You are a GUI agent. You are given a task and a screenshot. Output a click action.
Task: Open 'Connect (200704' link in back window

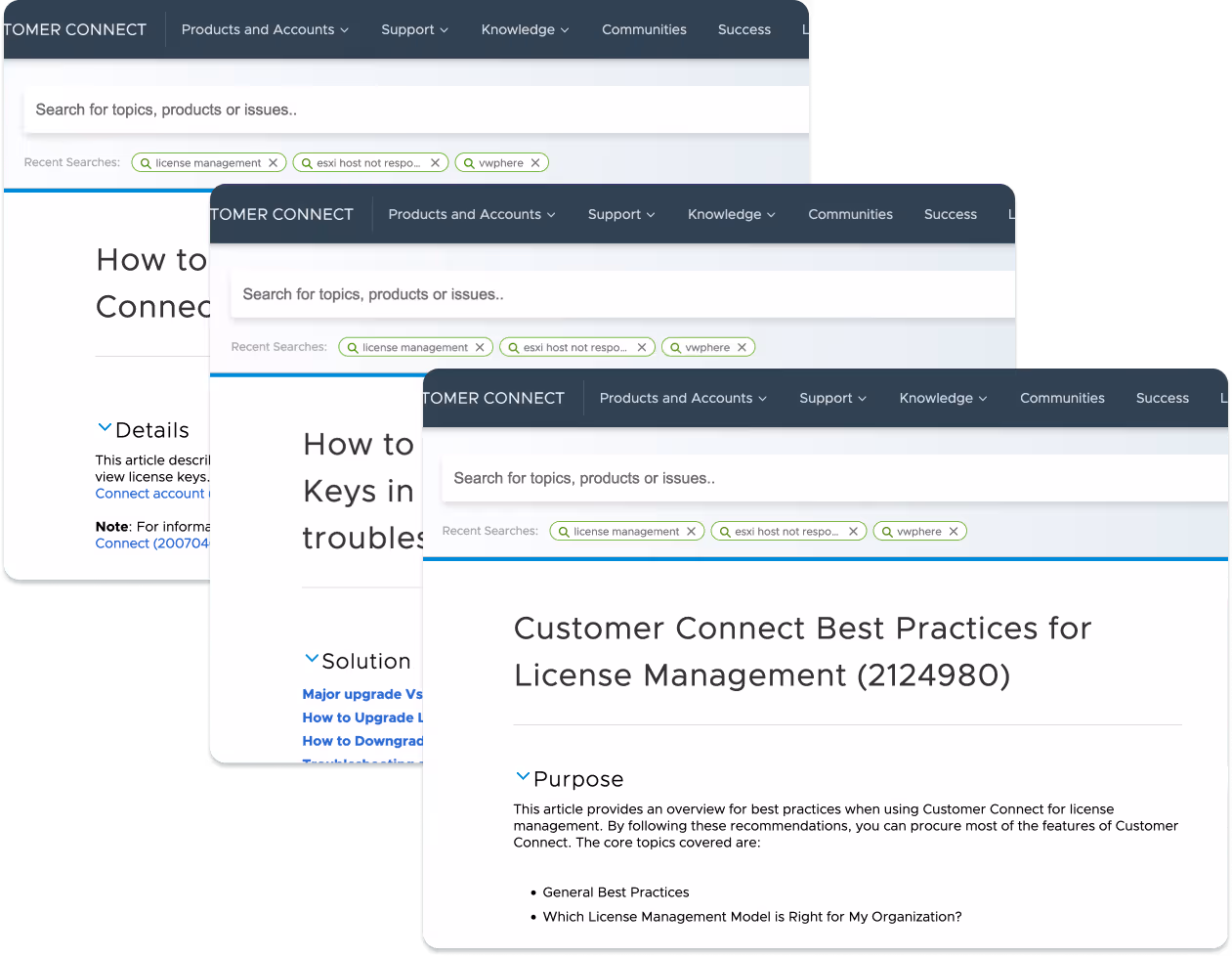pyautogui.click(x=152, y=543)
